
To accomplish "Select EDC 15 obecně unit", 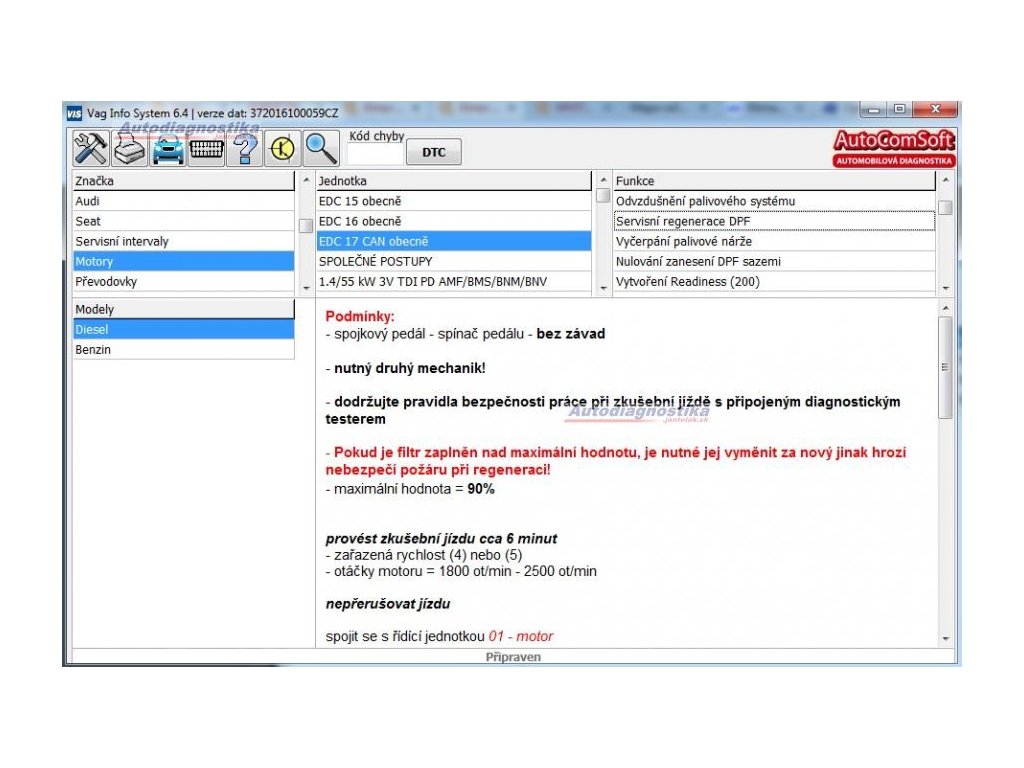I will click(x=454, y=201).
